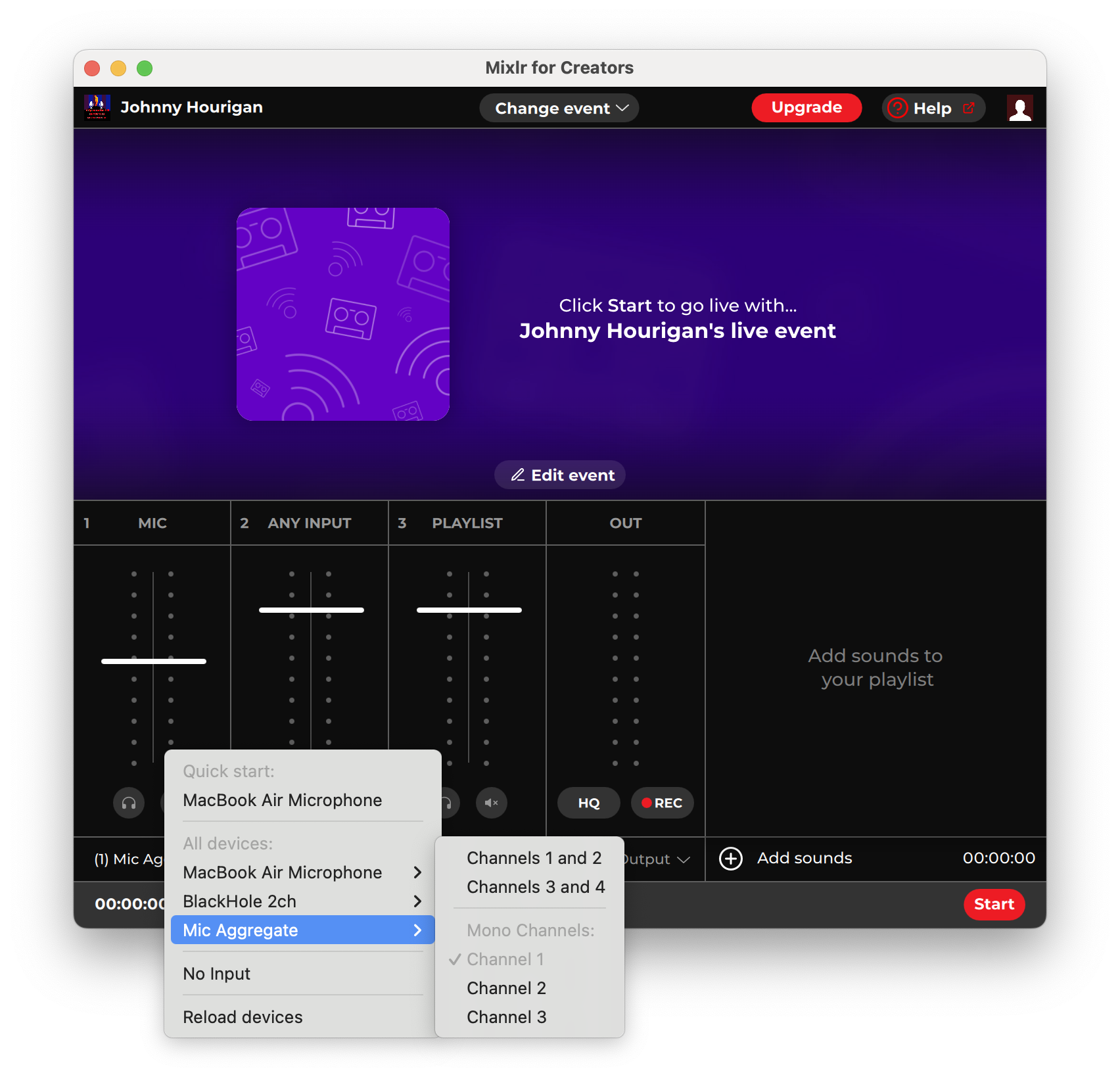This screenshot has width=1120, height=1073.
Task: Click the "Johnny Hourigan" channel name
Action: point(191,107)
